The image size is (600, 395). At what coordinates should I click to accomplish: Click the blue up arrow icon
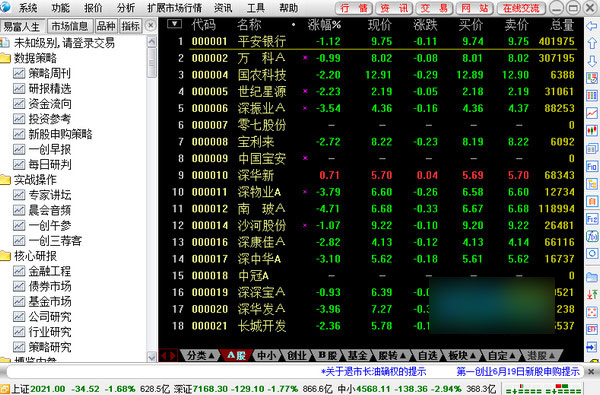(592, 43)
